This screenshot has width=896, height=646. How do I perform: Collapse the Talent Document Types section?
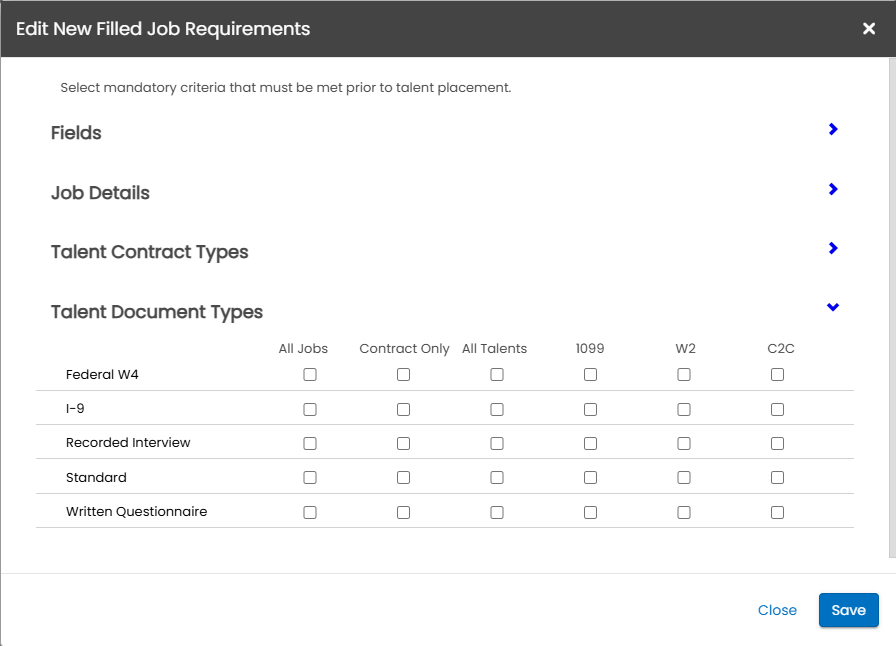(x=833, y=308)
